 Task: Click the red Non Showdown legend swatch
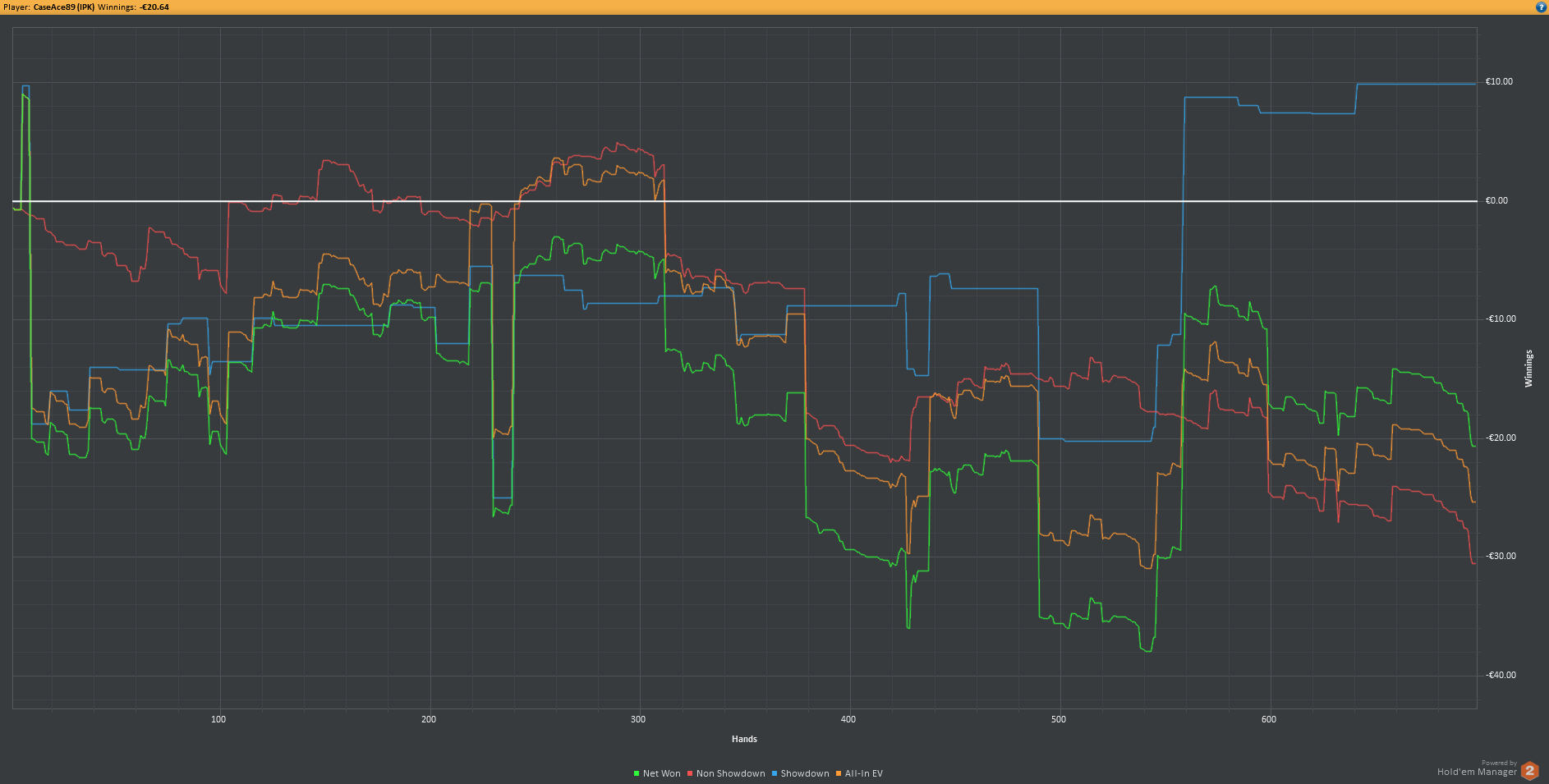(x=690, y=773)
